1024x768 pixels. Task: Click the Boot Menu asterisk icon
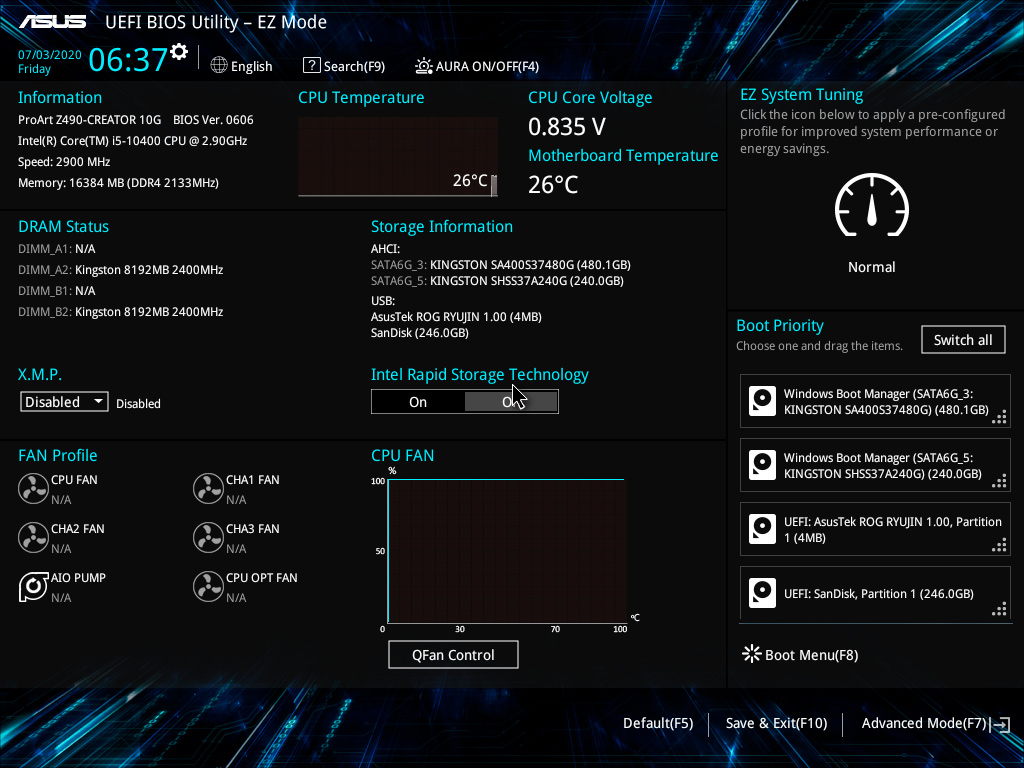(752, 654)
